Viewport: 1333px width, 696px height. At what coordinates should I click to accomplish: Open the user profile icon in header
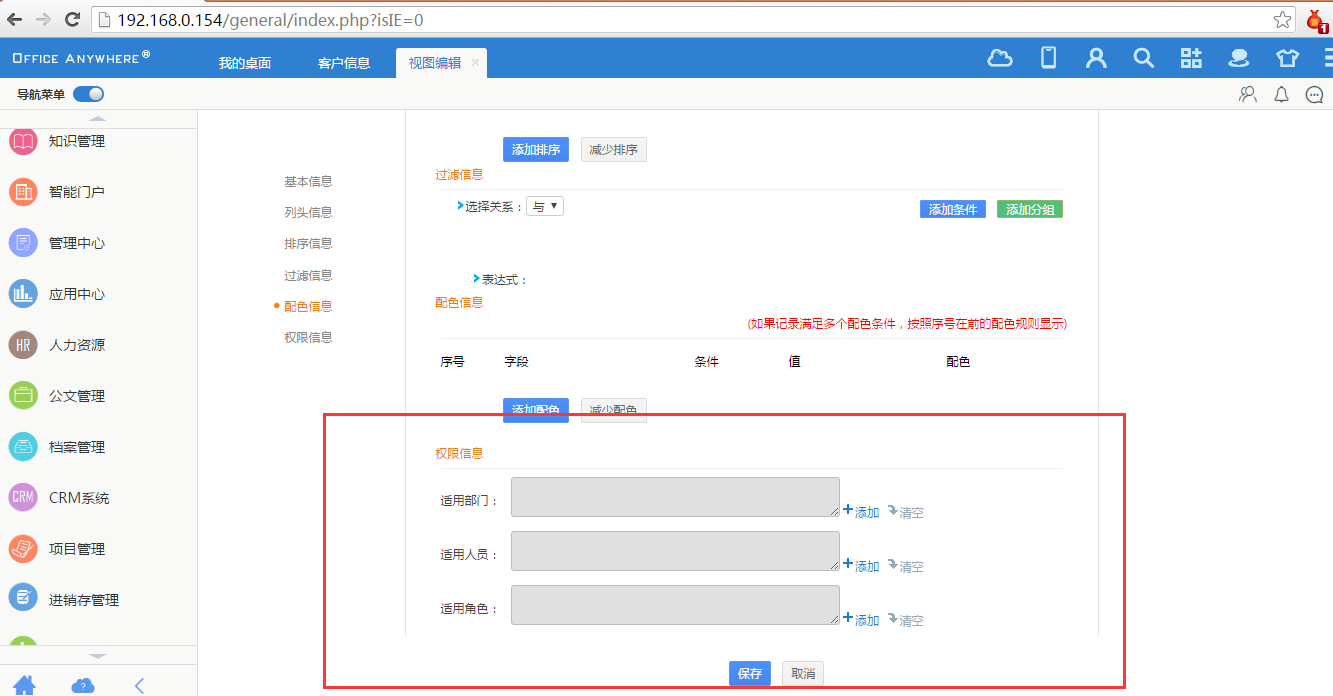(x=1096, y=58)
